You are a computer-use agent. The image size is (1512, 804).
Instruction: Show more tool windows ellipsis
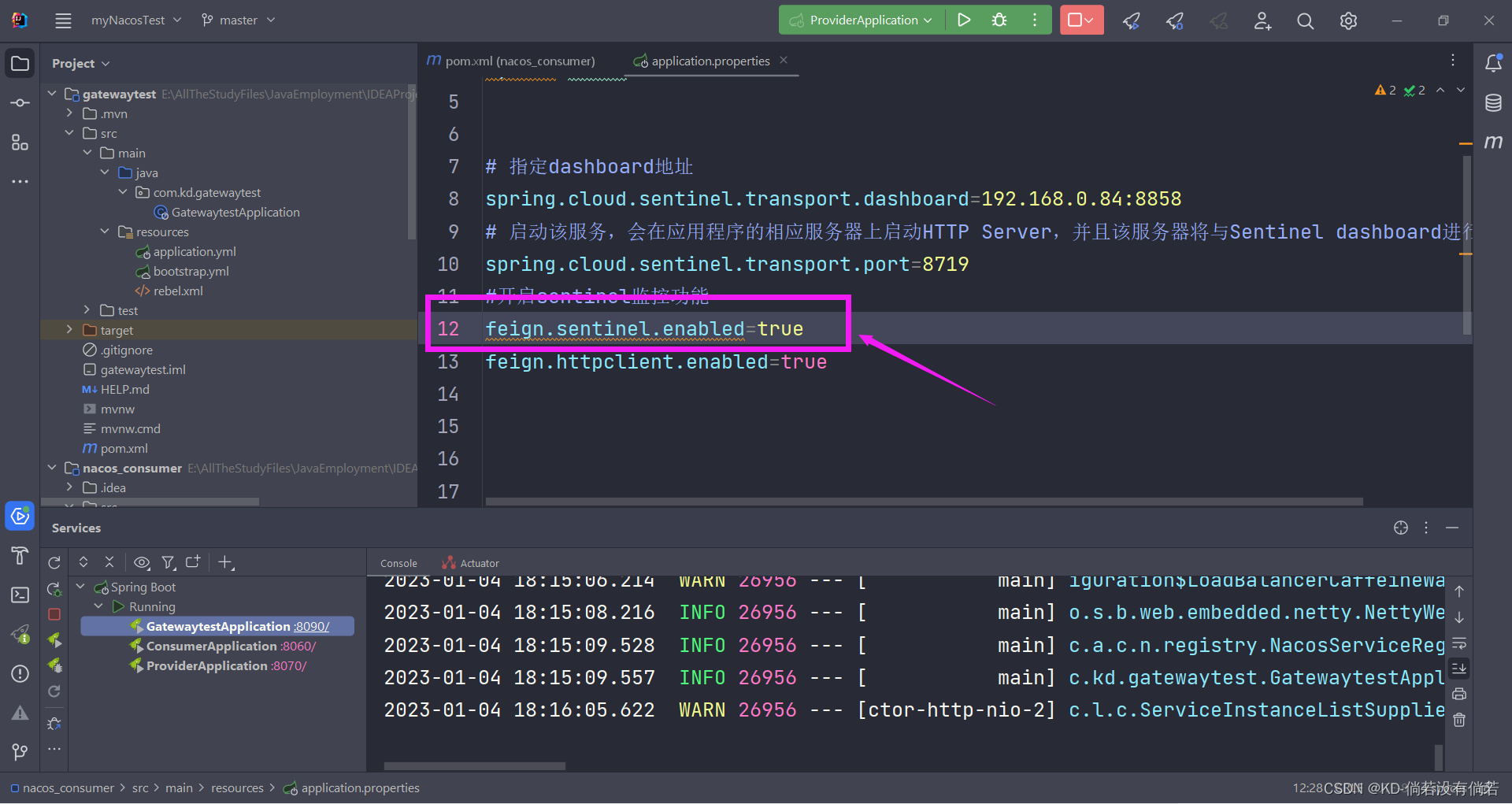[x=20, y=181]
